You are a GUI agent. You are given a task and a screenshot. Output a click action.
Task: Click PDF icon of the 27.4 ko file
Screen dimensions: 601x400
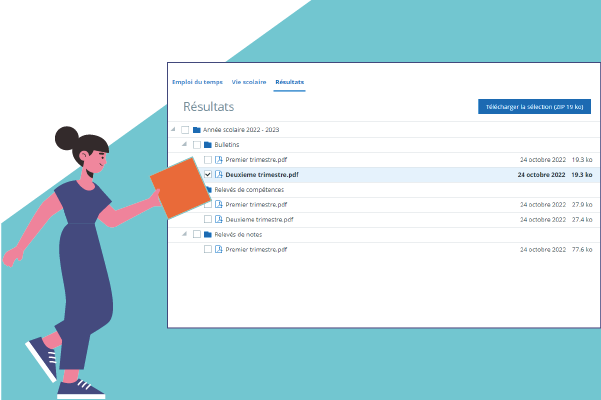pyautogui.click(x=219, y=220)
